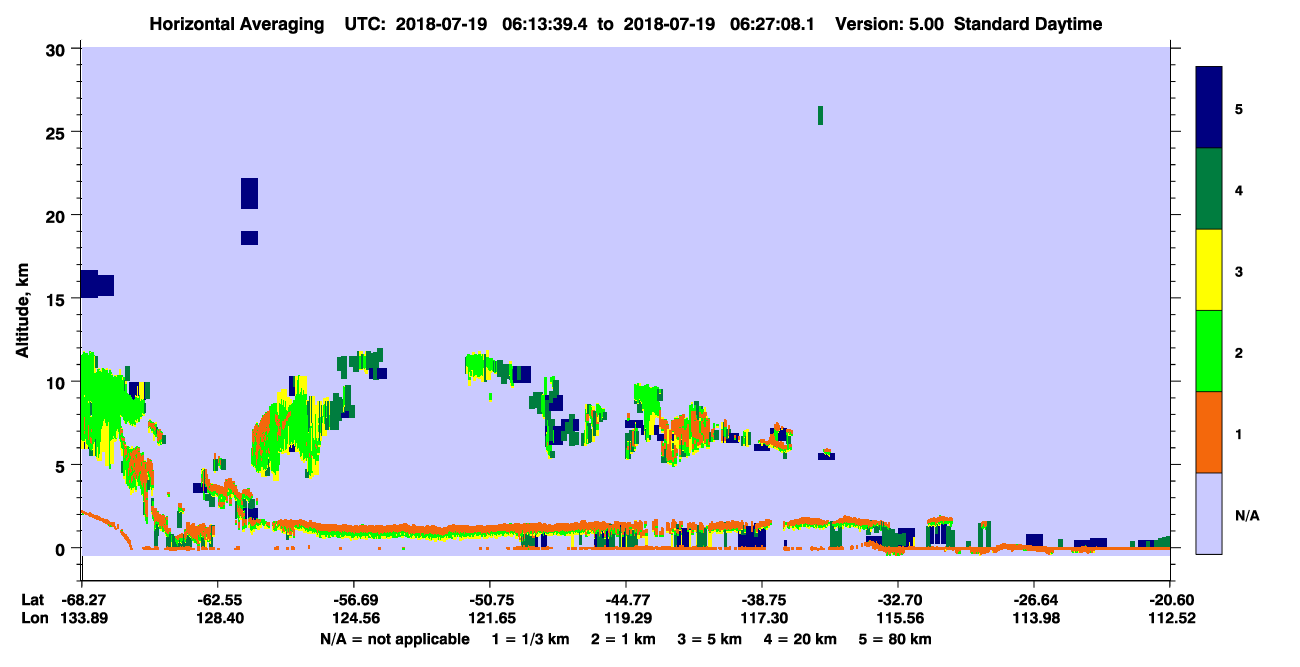Click the 'N/A = not applicable' legend text
Image resolution: width=1300 pixels, height=667 pixels.
click(x=394, y=639)
